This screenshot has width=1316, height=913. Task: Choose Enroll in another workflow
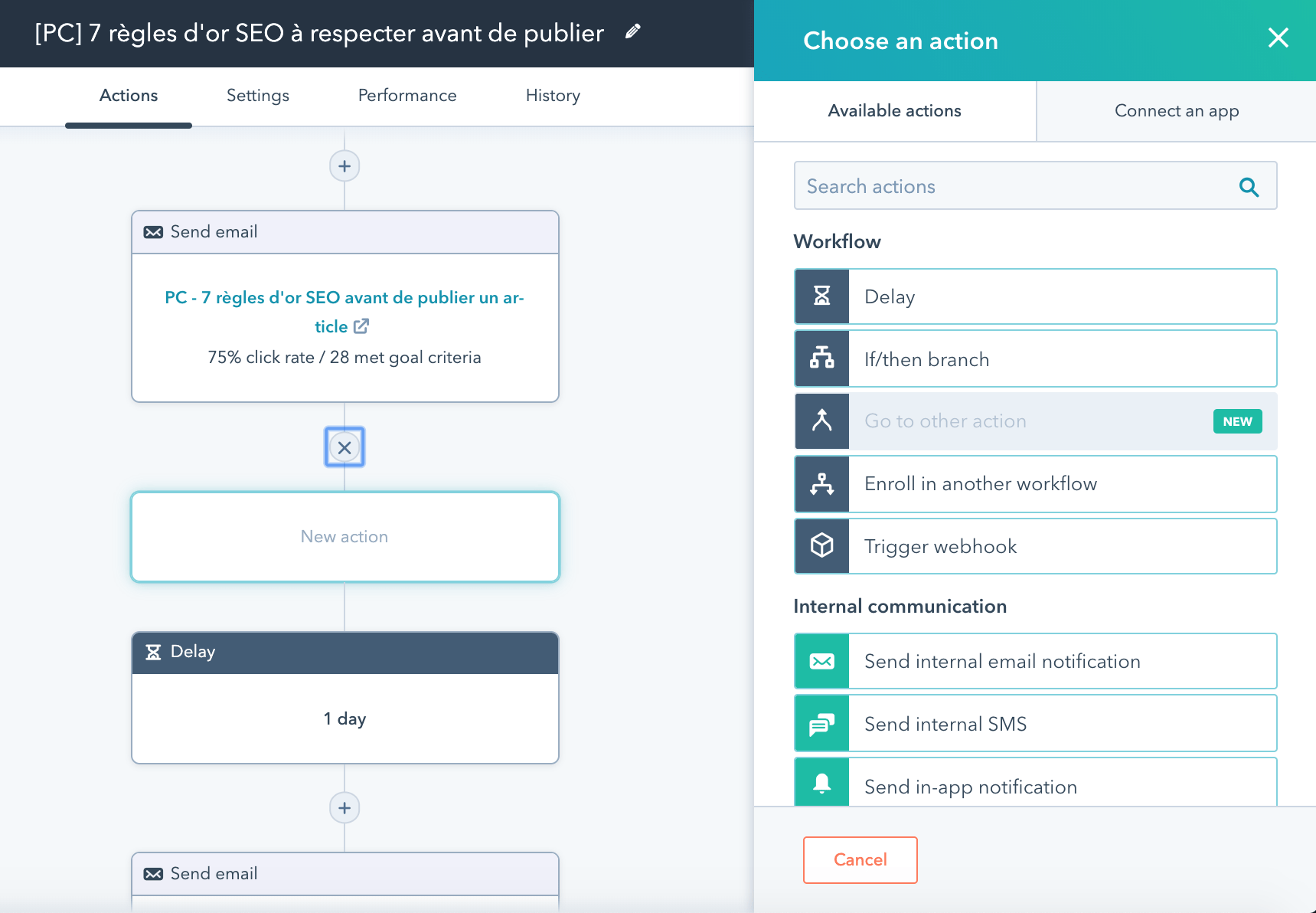1035,483
